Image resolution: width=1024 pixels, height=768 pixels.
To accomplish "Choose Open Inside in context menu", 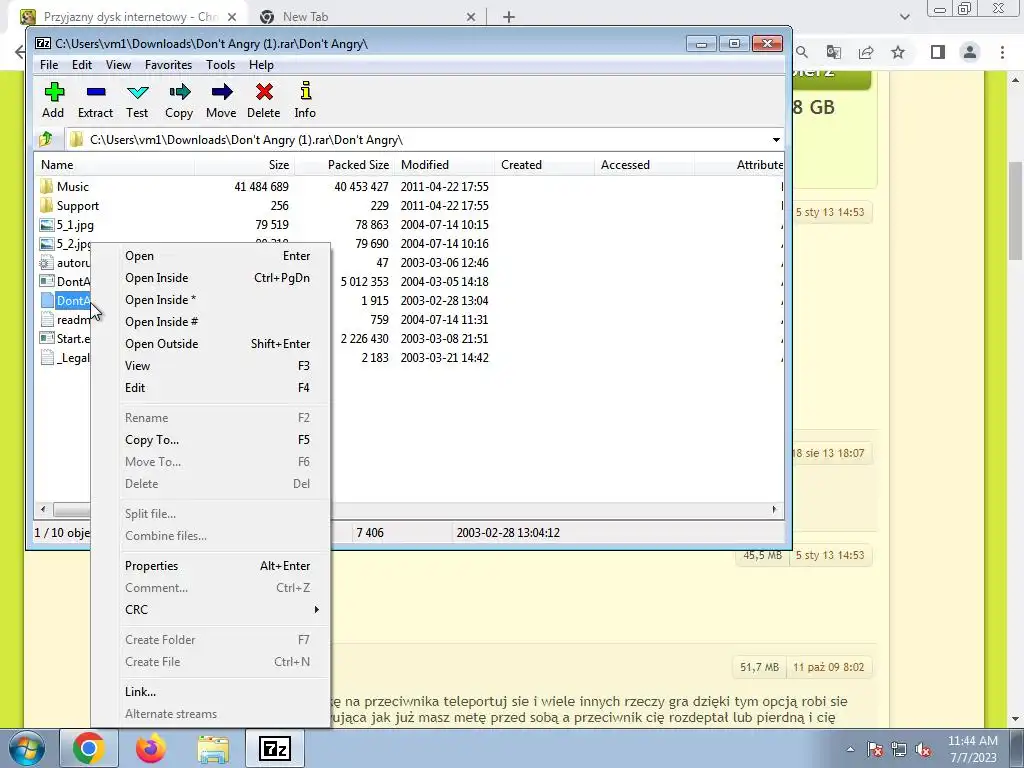I will tap(210, 278).
